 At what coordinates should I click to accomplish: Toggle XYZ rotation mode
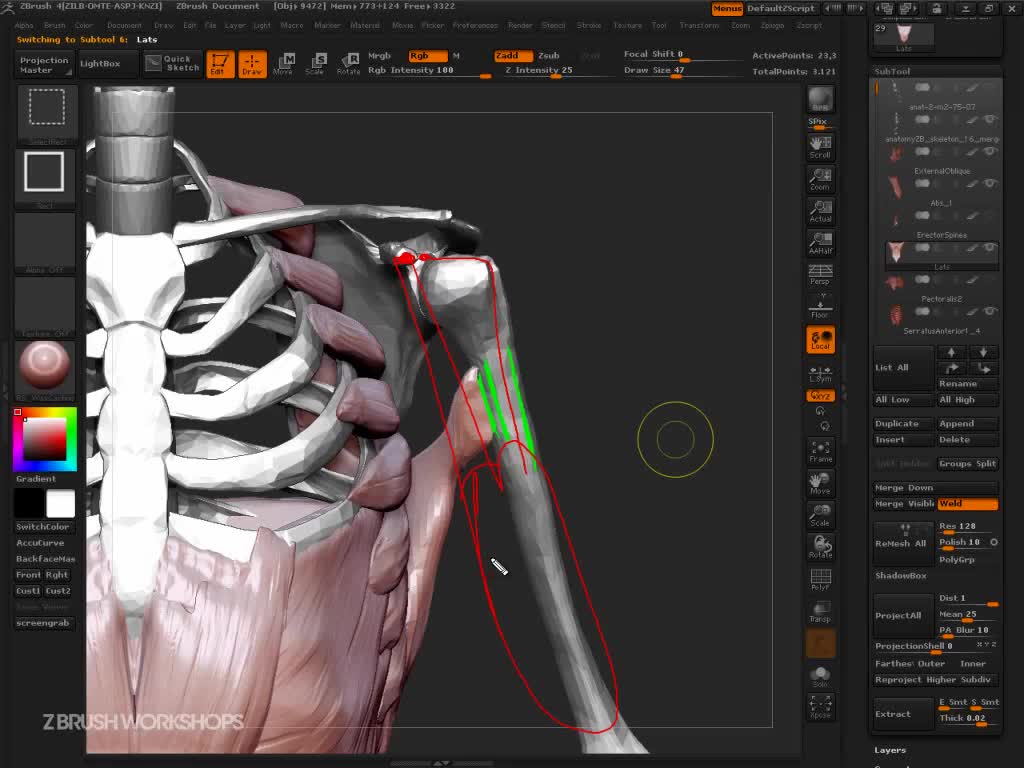pyautogui.click(x=820, y=396)
